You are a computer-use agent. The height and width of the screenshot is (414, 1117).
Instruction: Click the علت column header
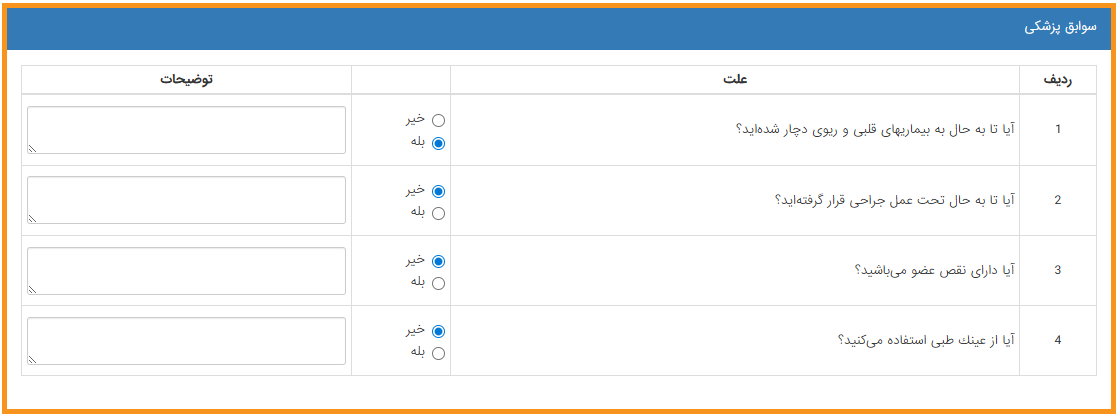click(x=735, y=80)
